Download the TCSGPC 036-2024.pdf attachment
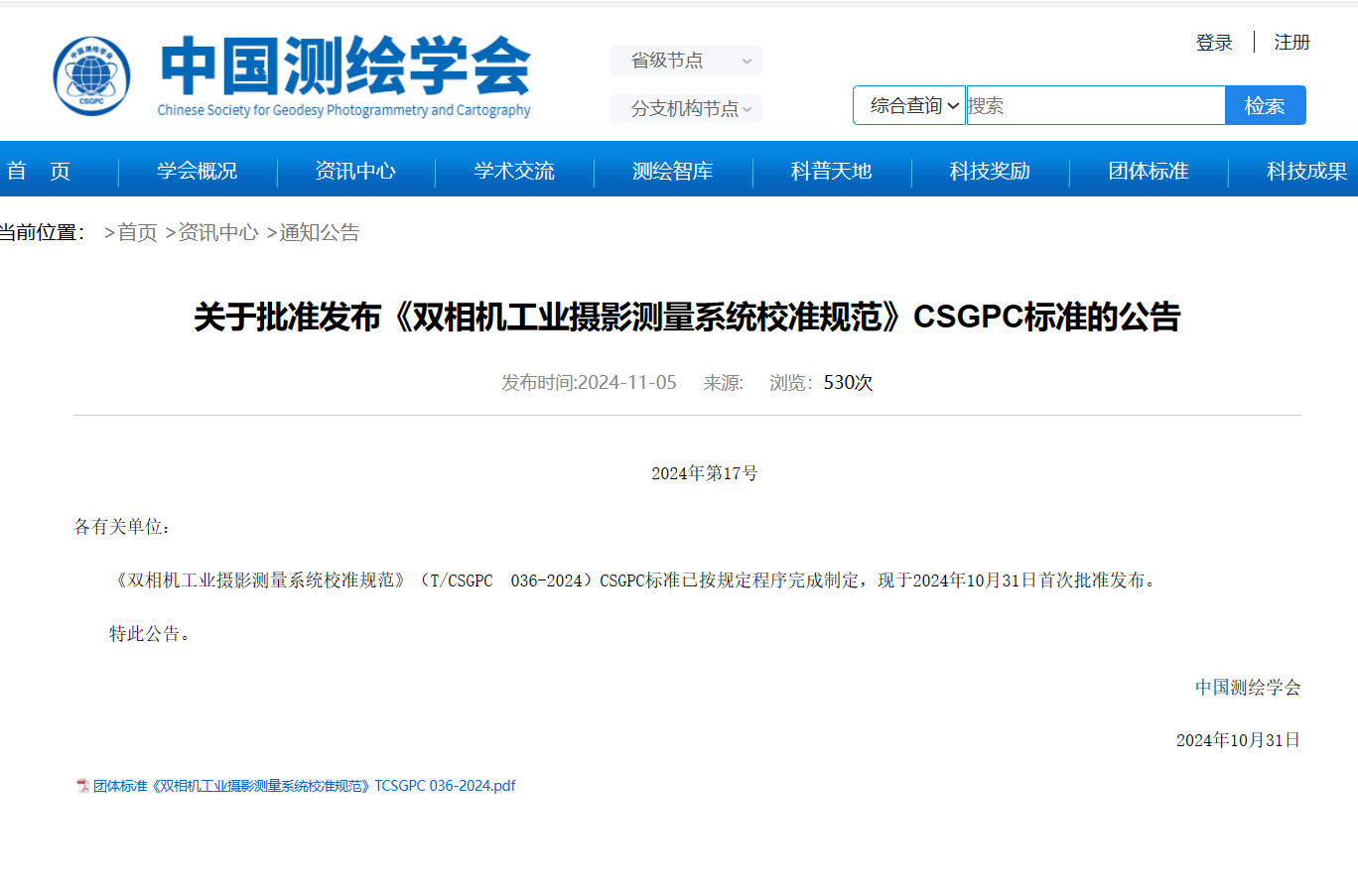This screenshot has height=896, width=1358. point(305,786)
